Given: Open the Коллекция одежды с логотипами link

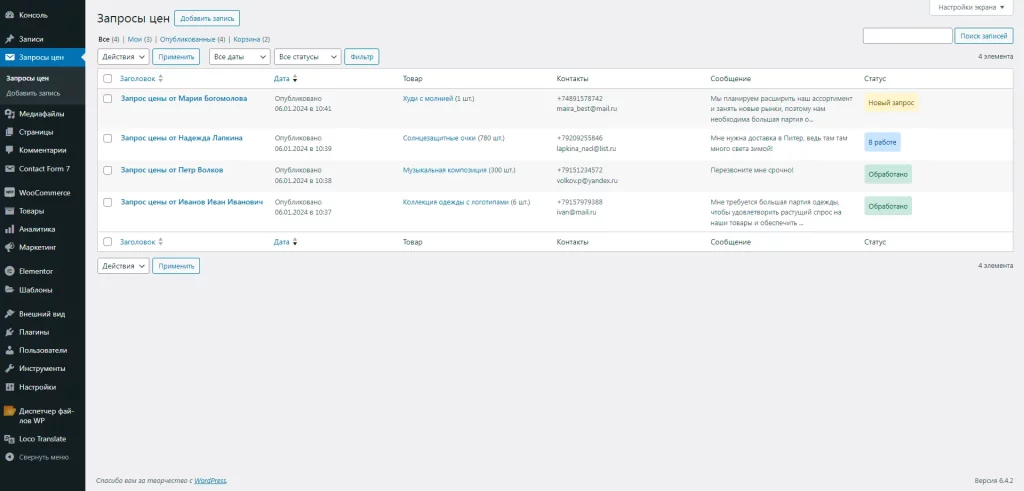Looking at the screenshot, I should tap(455, 202).
